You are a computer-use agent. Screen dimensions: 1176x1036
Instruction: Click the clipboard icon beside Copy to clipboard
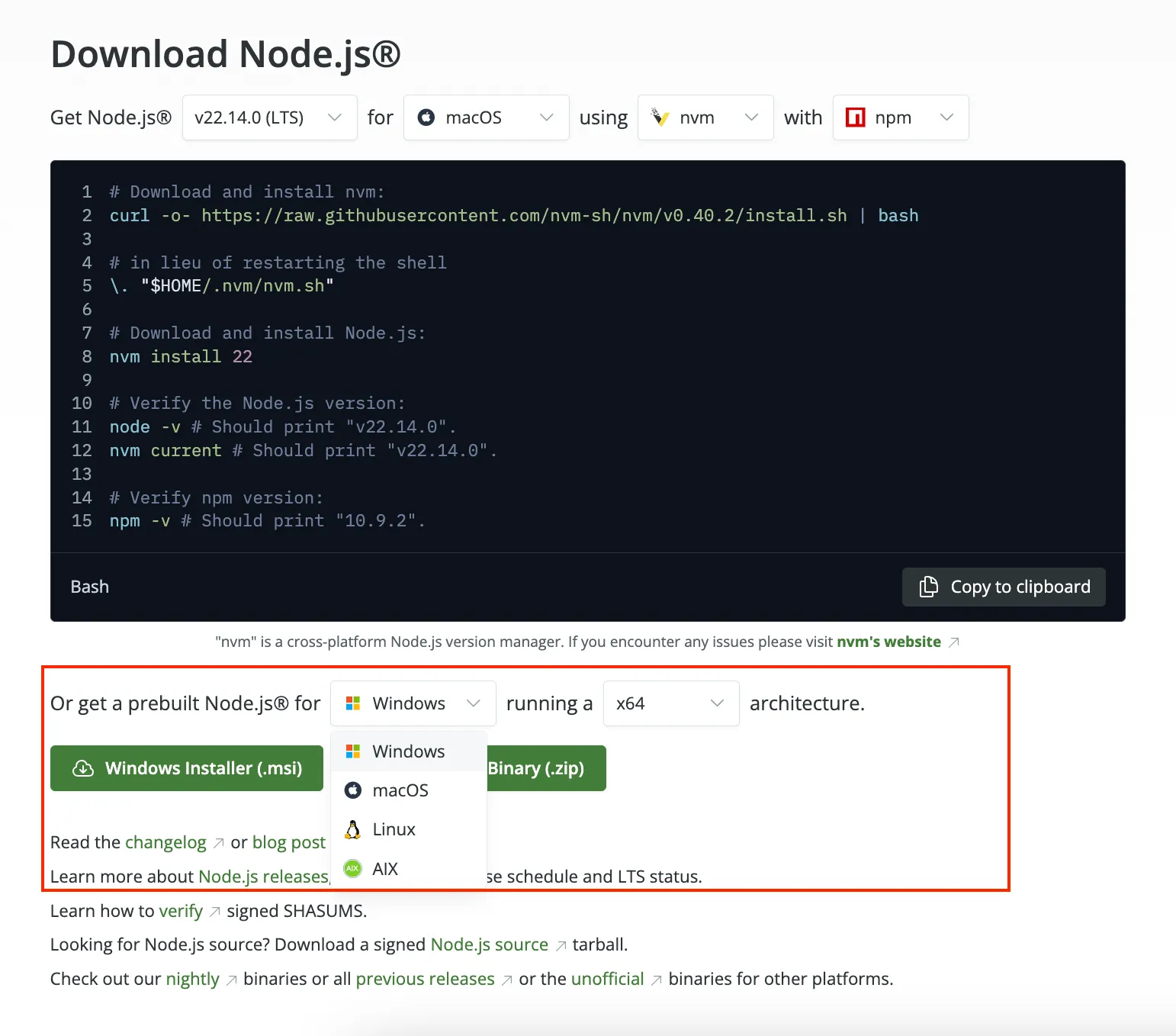(928, 587)
